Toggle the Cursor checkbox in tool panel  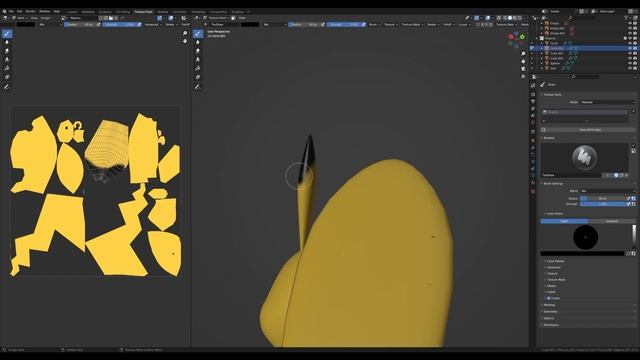pyautogui.click(x=549, y=298)
